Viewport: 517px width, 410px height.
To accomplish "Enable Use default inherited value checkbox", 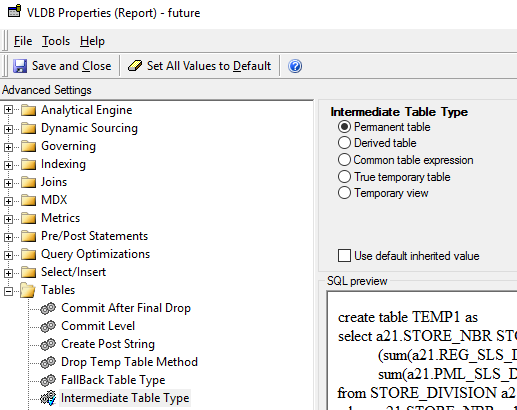I will 344,256.
